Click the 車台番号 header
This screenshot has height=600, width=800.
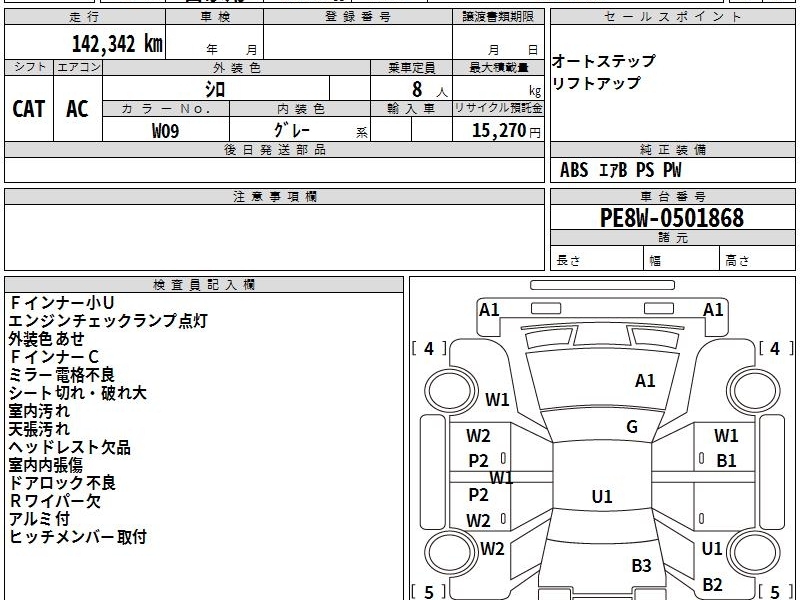click(672, 196)
